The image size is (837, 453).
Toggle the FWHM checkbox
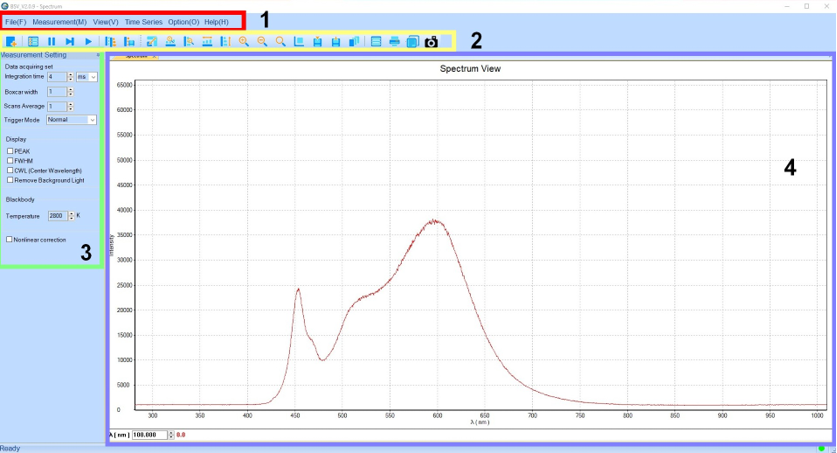pos(10,161)
